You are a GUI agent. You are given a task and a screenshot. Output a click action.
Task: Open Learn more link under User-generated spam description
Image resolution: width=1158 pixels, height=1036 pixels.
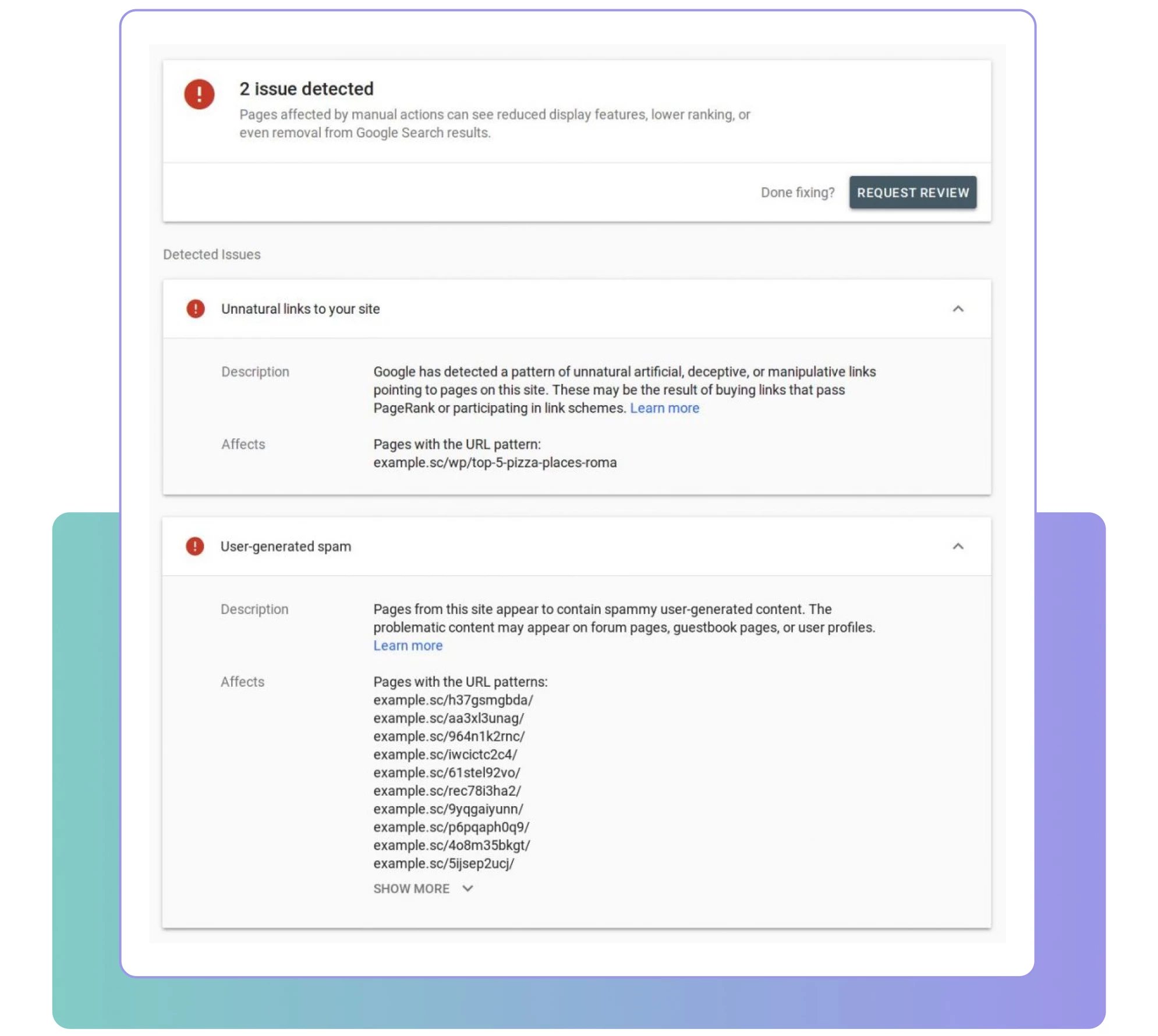408,645
